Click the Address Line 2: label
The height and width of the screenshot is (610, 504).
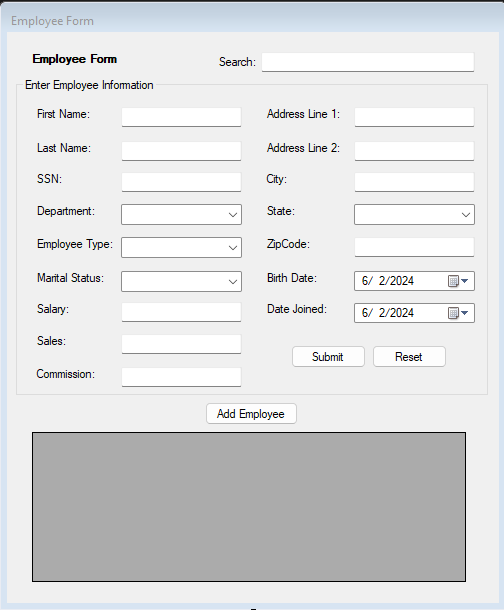303,148
